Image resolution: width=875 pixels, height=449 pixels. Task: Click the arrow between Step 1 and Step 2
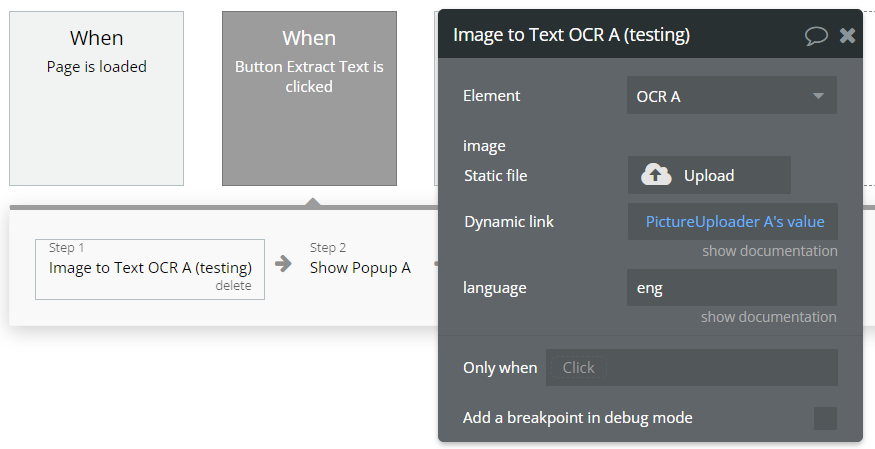[x=284, y=264]
